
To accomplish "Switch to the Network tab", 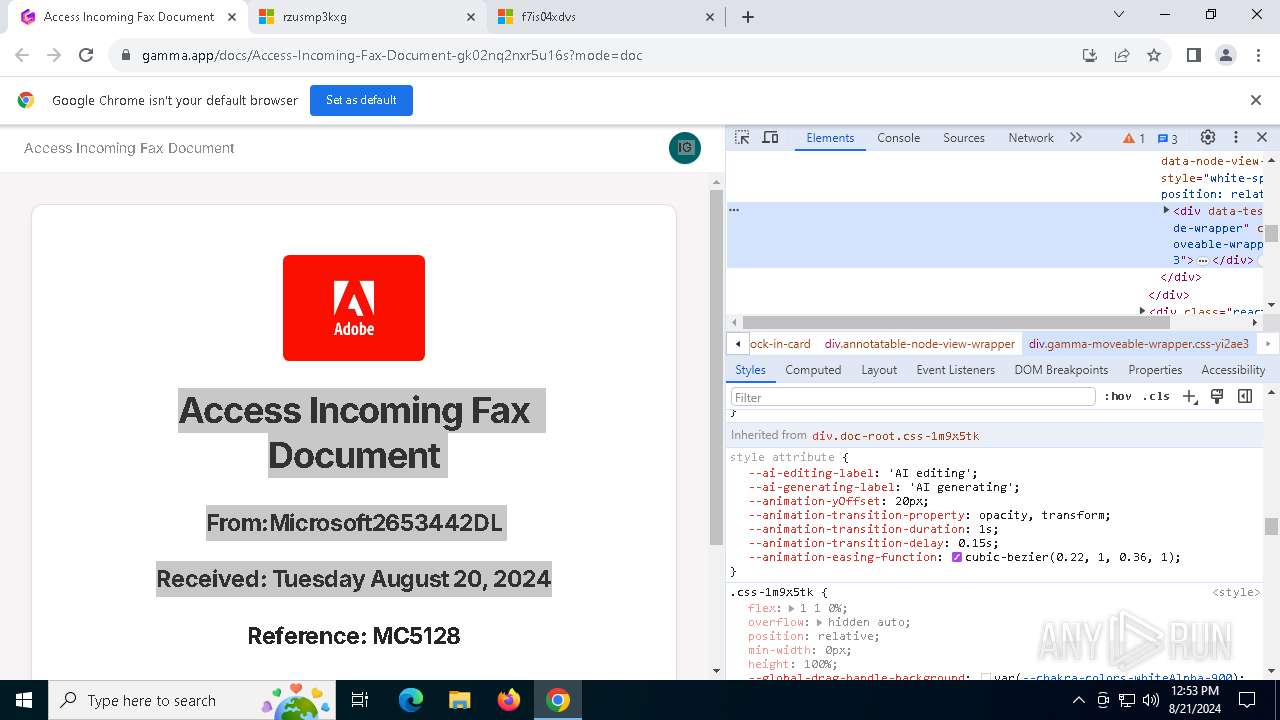I will click(1031, 138).
